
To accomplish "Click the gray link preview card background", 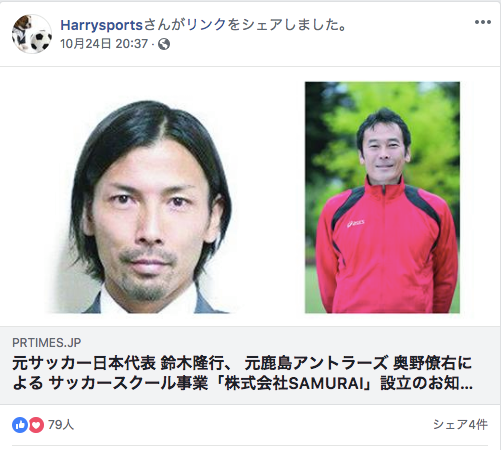I will point(250,365).
